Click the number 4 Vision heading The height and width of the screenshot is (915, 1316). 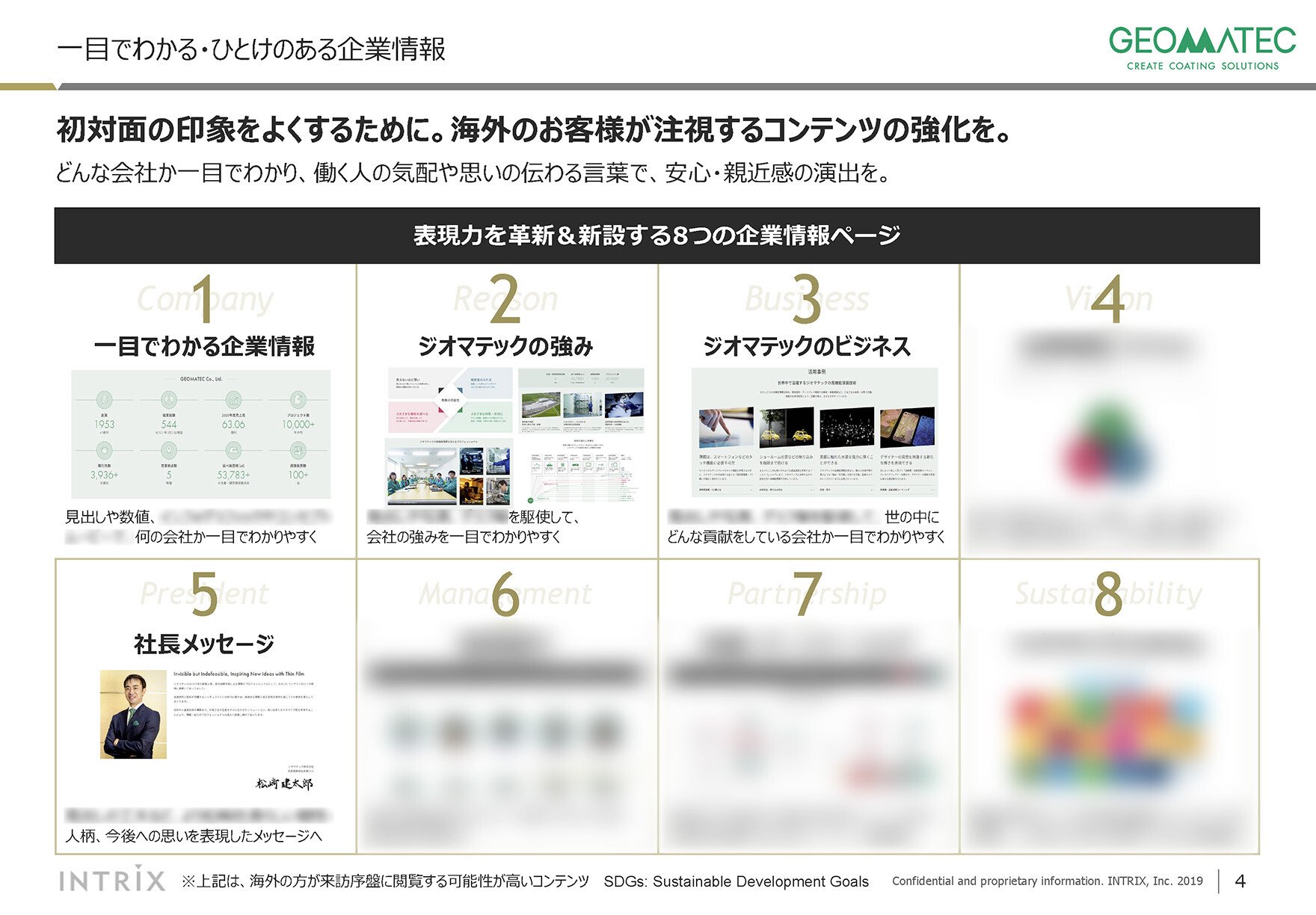point(1109,299)
